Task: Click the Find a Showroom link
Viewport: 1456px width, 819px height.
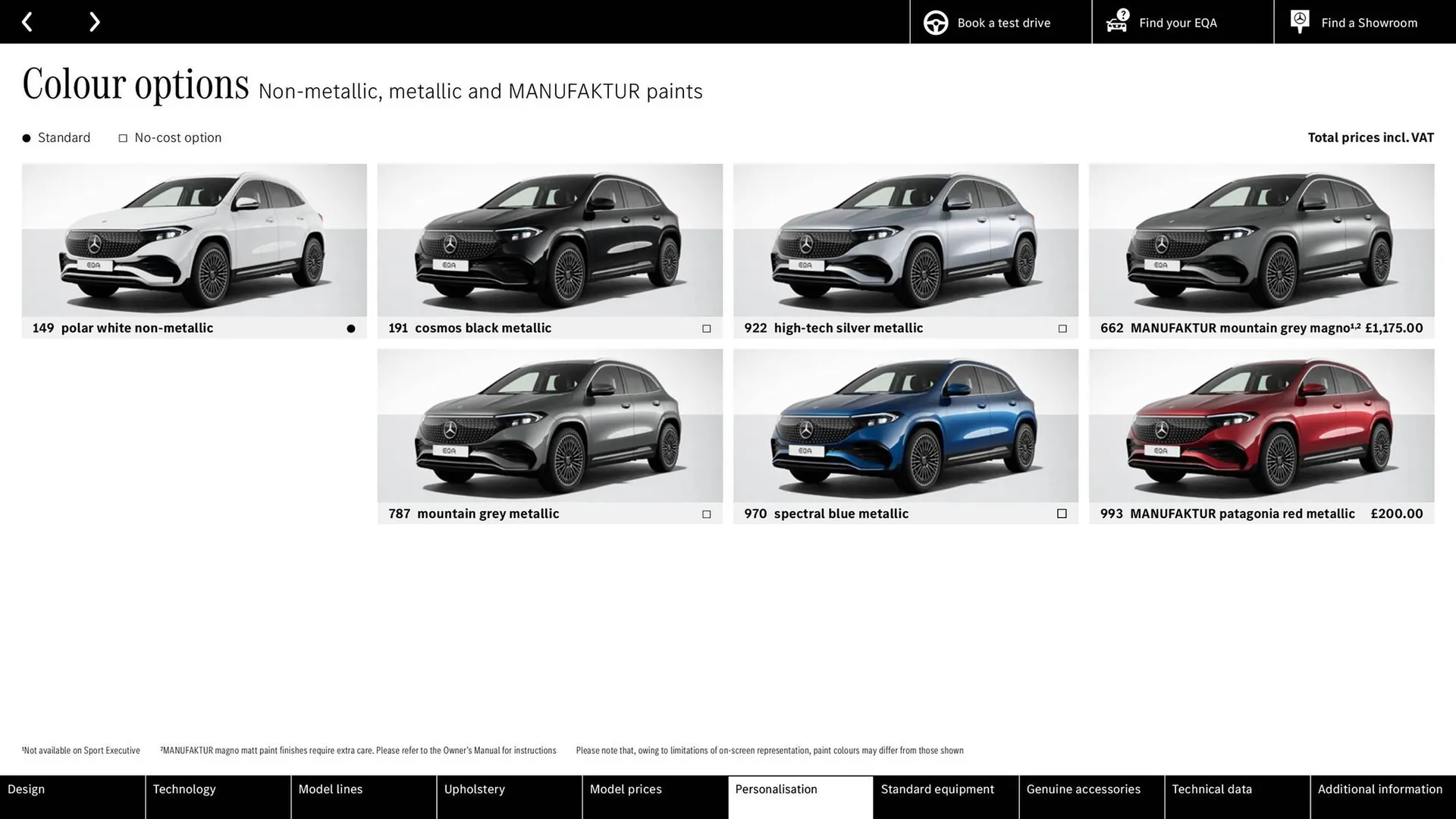Action: point(1369,22)
